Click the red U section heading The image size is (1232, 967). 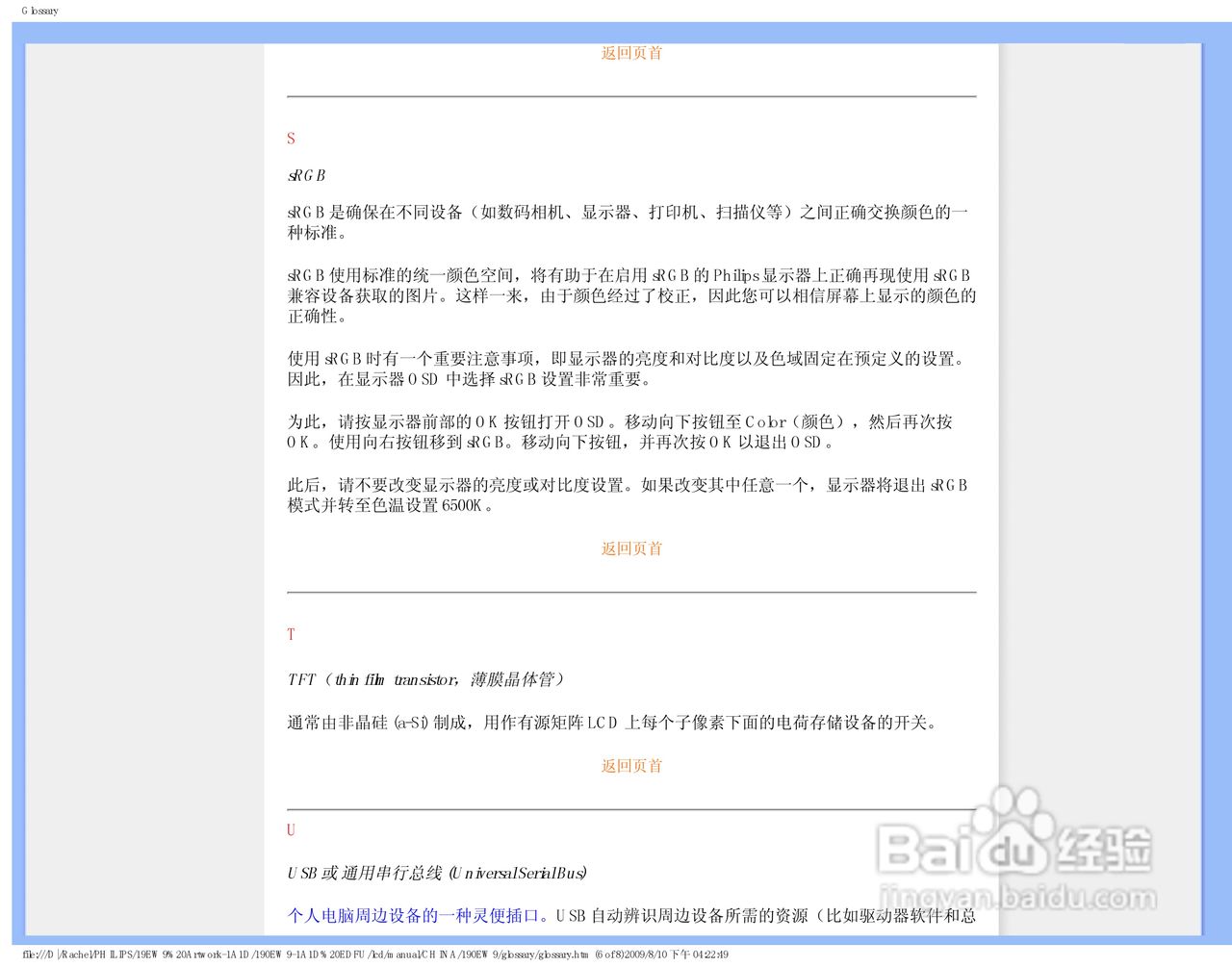(x=291, y=829)
